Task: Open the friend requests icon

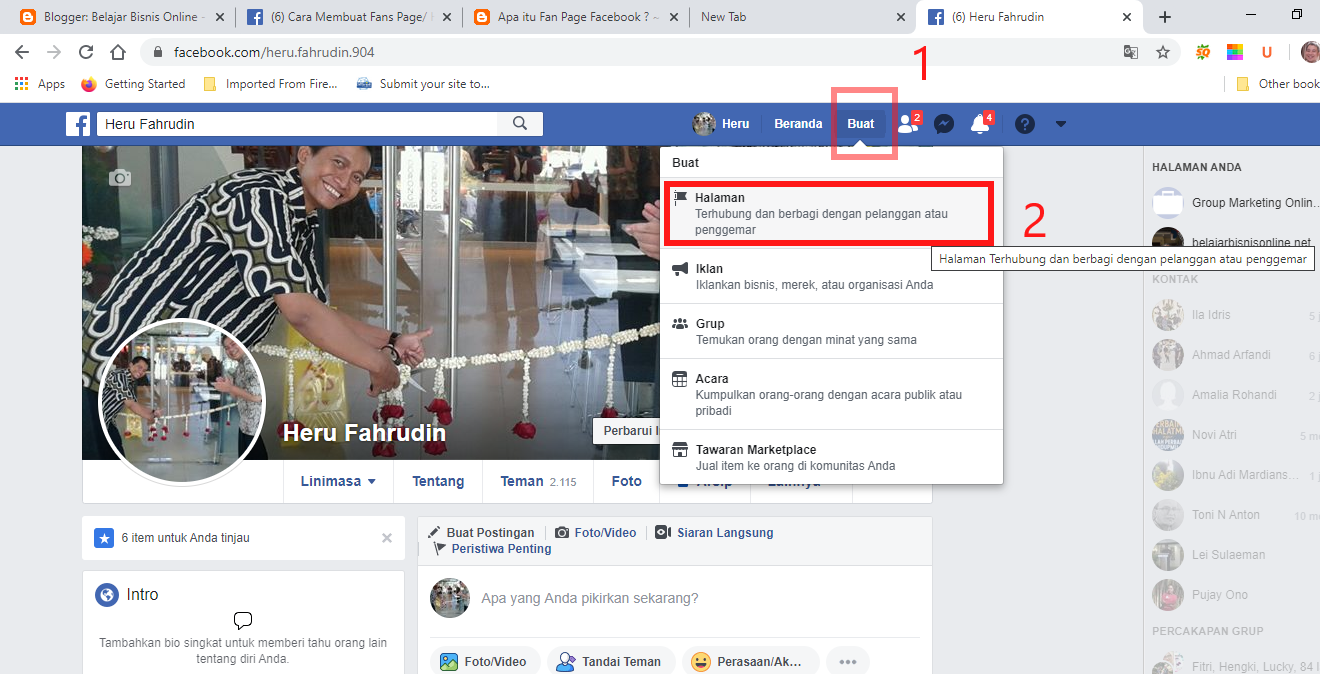Action: point(906,124)
